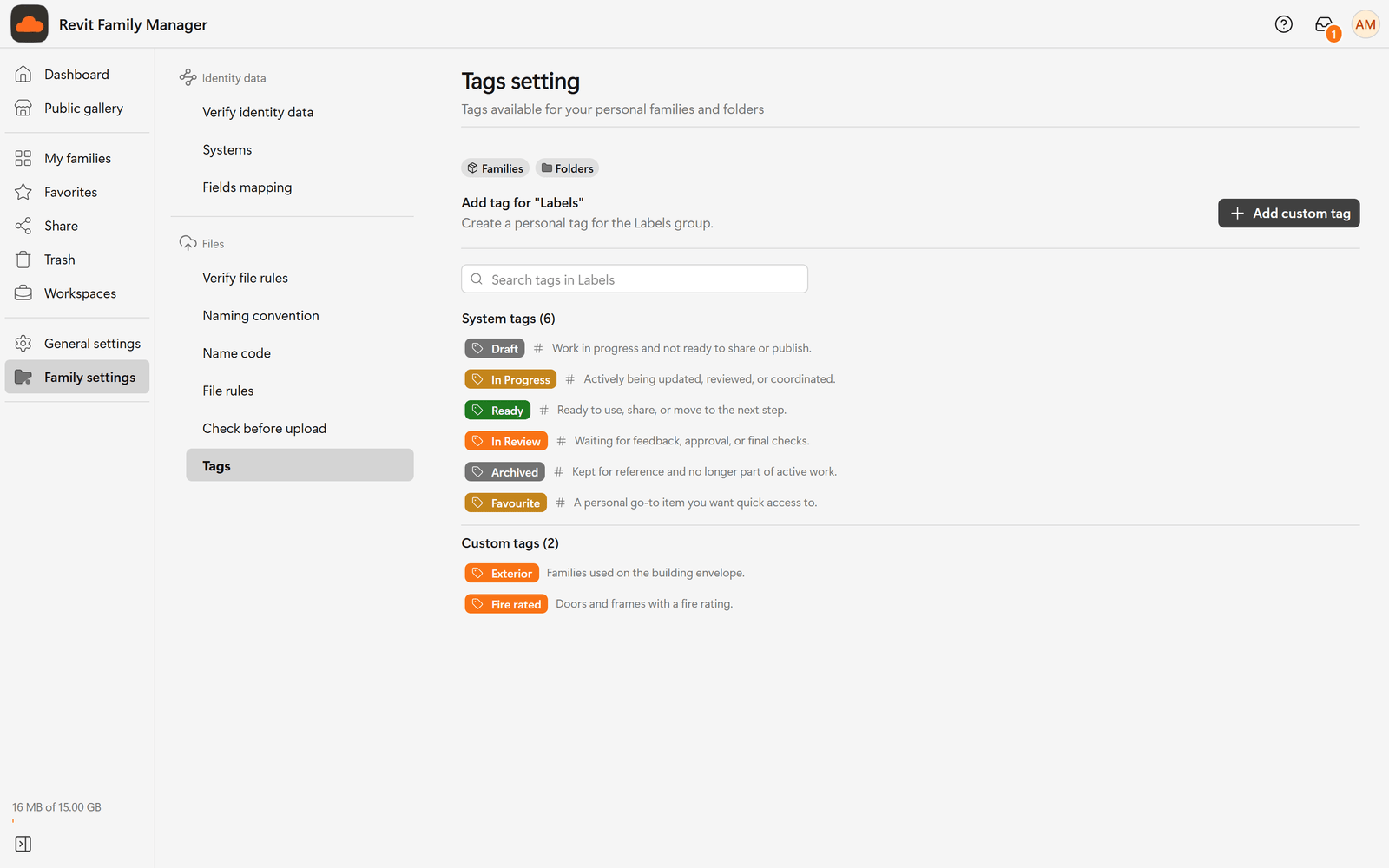Screen dimensions: 1389x868
Task: Click the System tags (6) heading
Action: 509,319
